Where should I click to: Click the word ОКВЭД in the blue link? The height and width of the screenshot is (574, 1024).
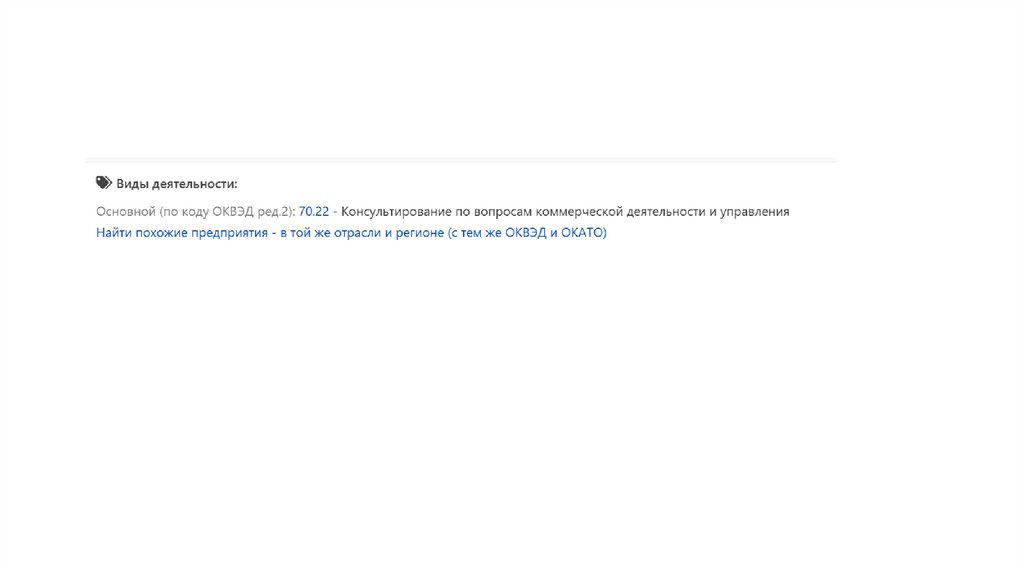526,232
